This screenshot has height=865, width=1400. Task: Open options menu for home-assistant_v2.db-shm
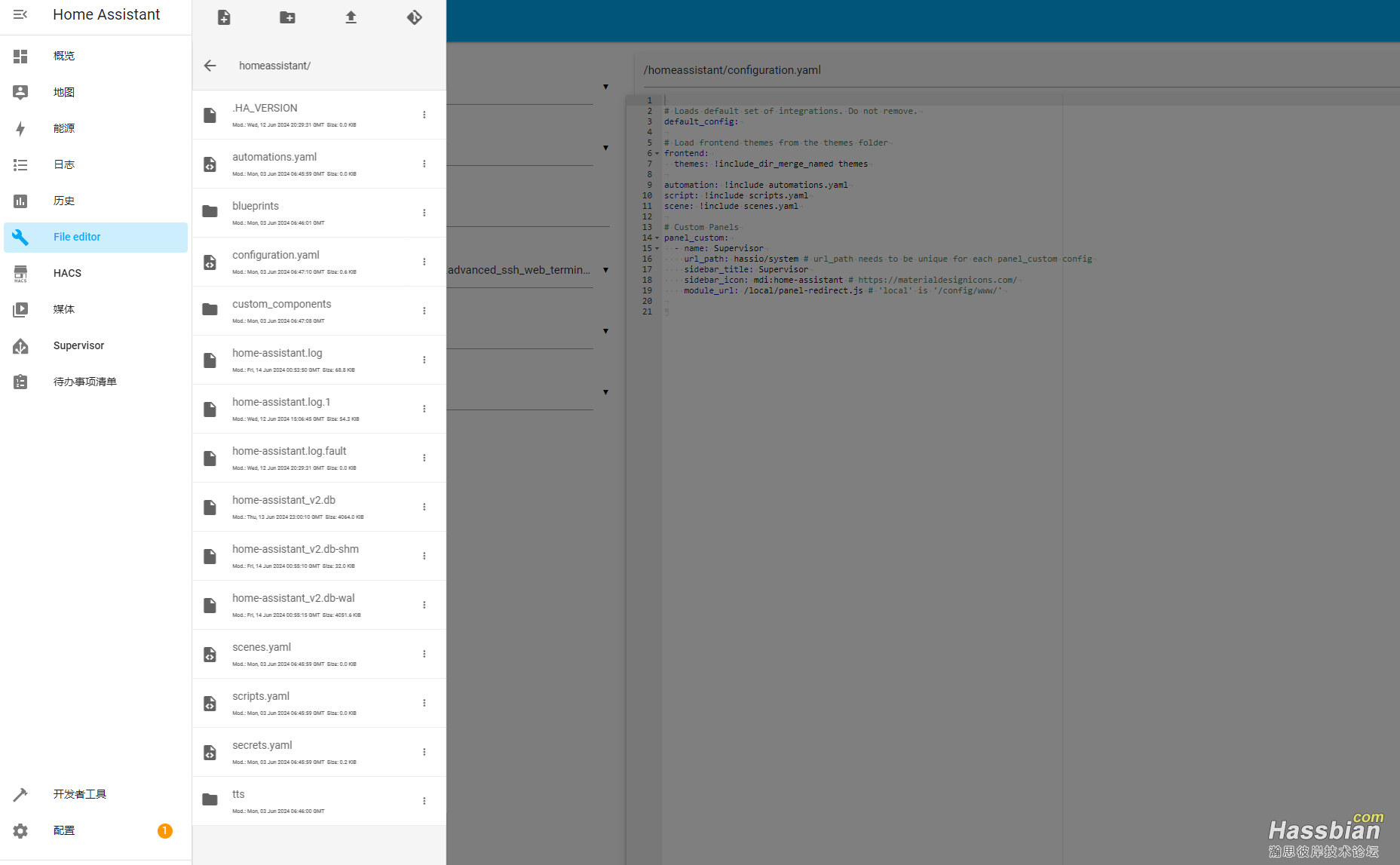point(424,556)
